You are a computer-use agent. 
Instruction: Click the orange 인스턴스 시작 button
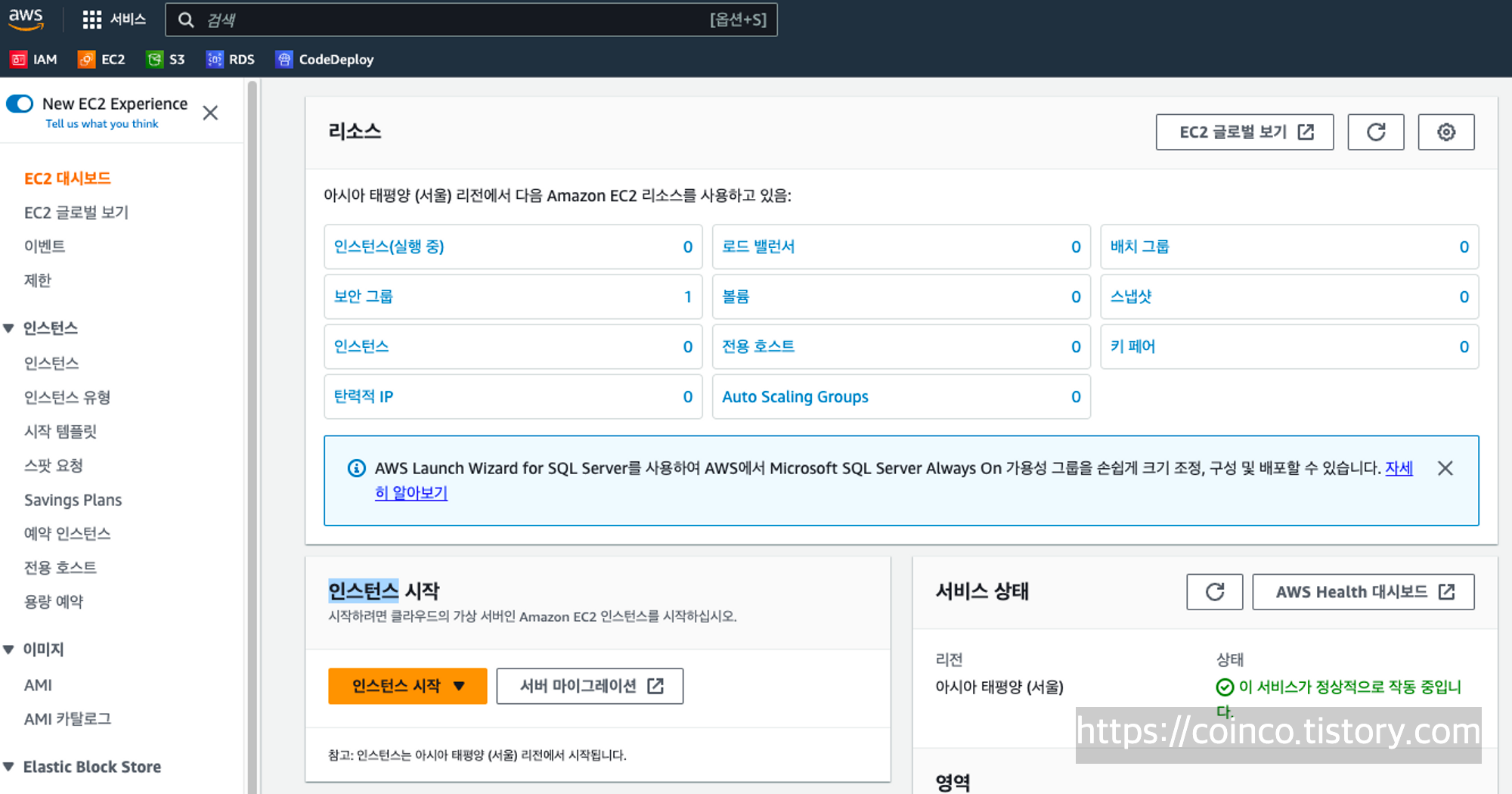click(407, 686)
